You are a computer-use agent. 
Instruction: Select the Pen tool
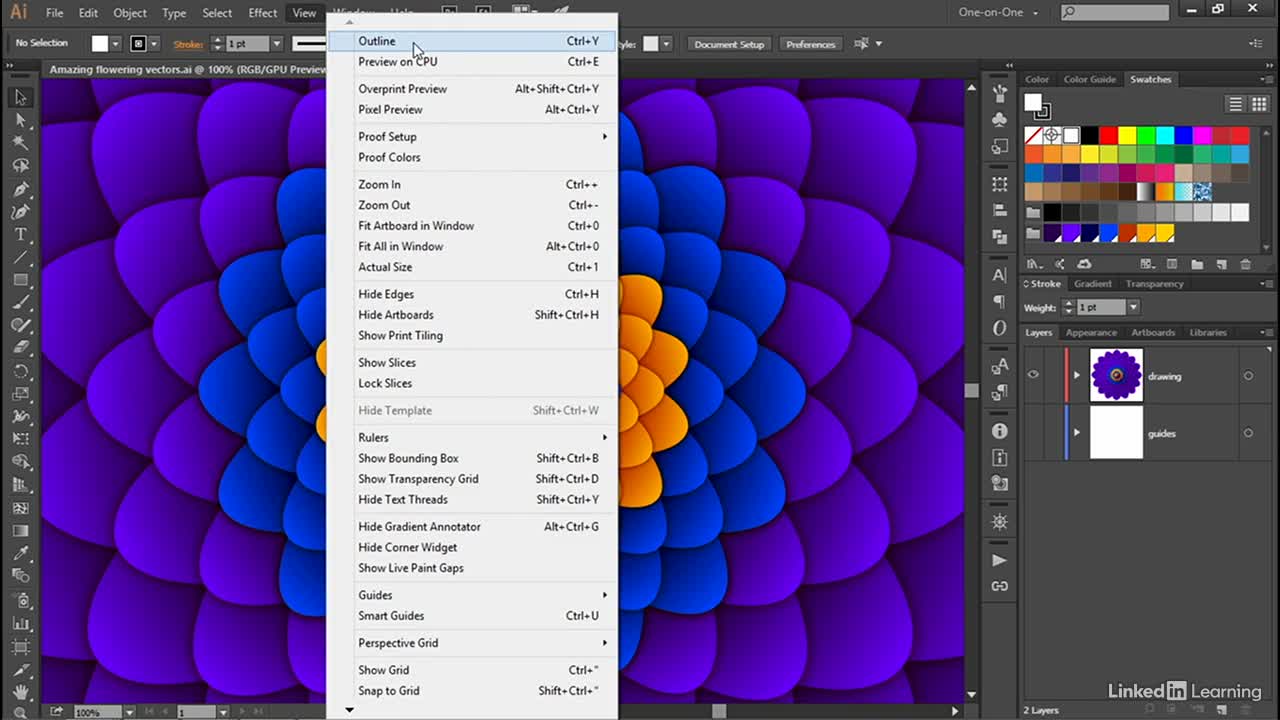pos(20,189)
